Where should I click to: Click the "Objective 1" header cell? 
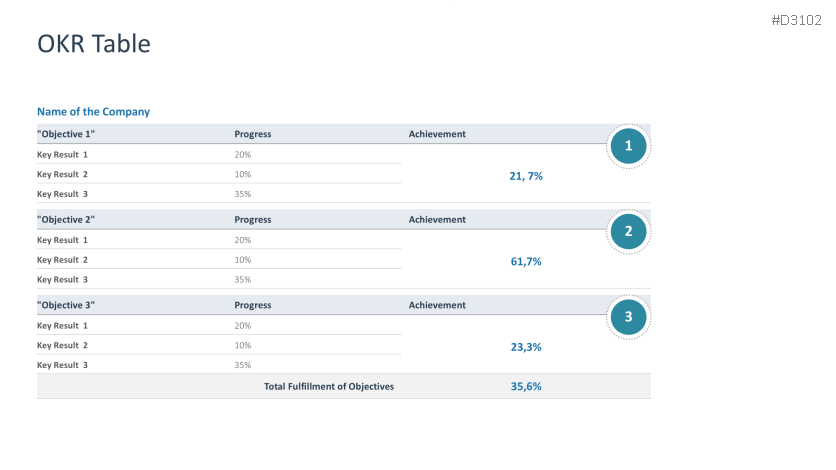[66, 134]
